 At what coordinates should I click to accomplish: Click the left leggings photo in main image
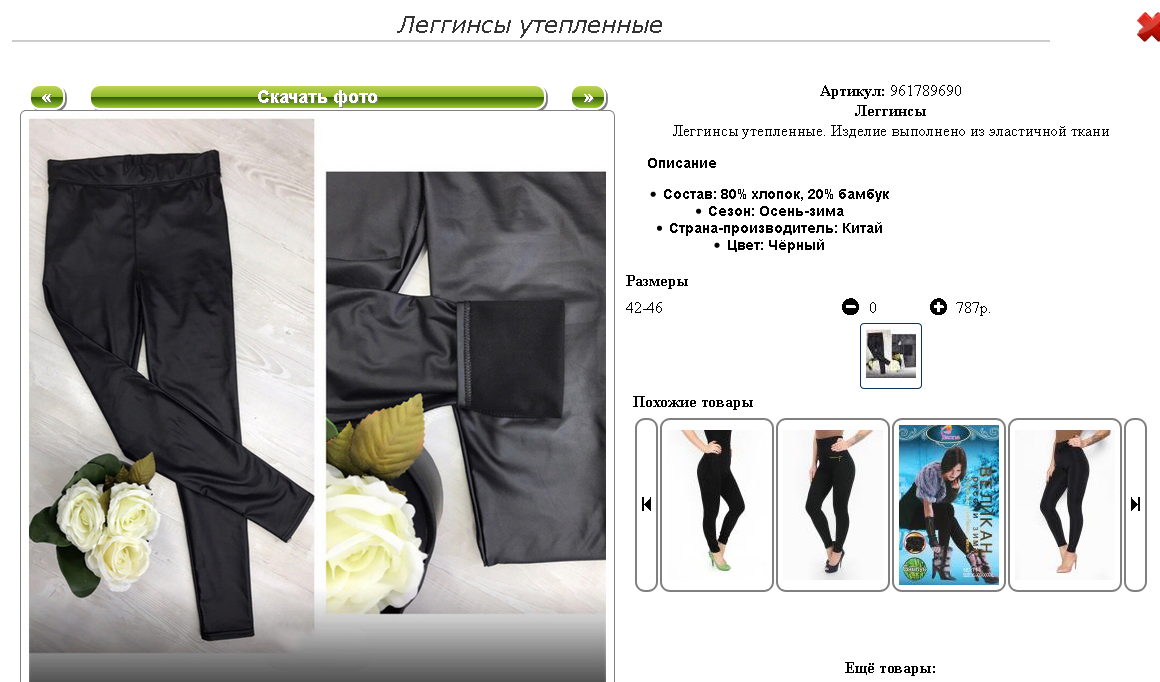click(172, 385)
